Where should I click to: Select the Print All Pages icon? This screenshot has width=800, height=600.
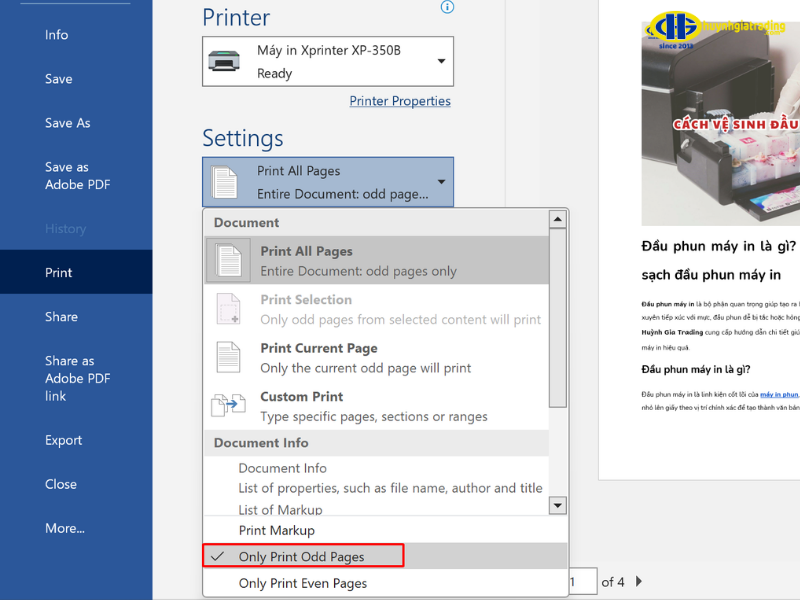click(x=229, y=260)
